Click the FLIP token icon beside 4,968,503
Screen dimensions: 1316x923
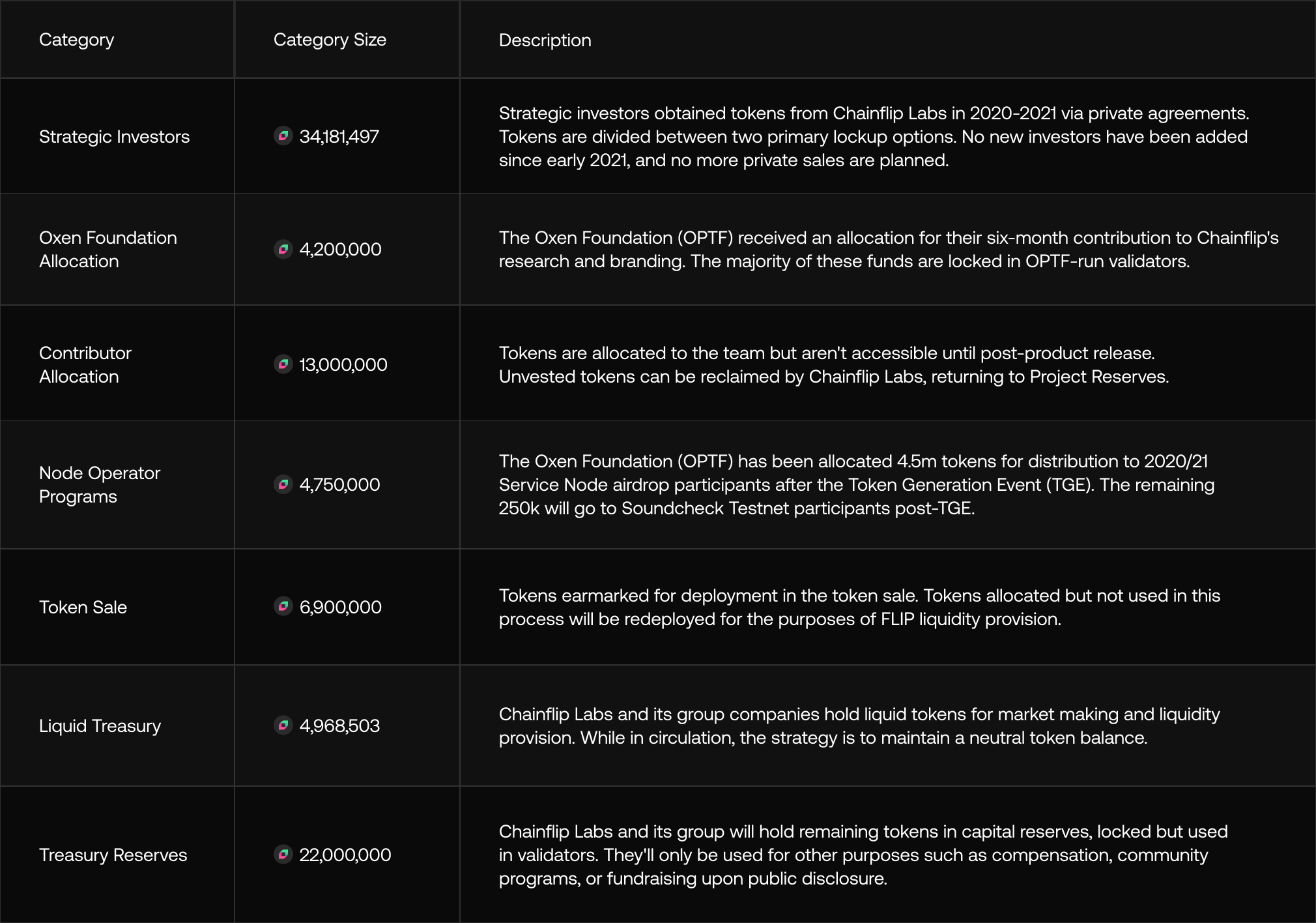click(283, 725)
